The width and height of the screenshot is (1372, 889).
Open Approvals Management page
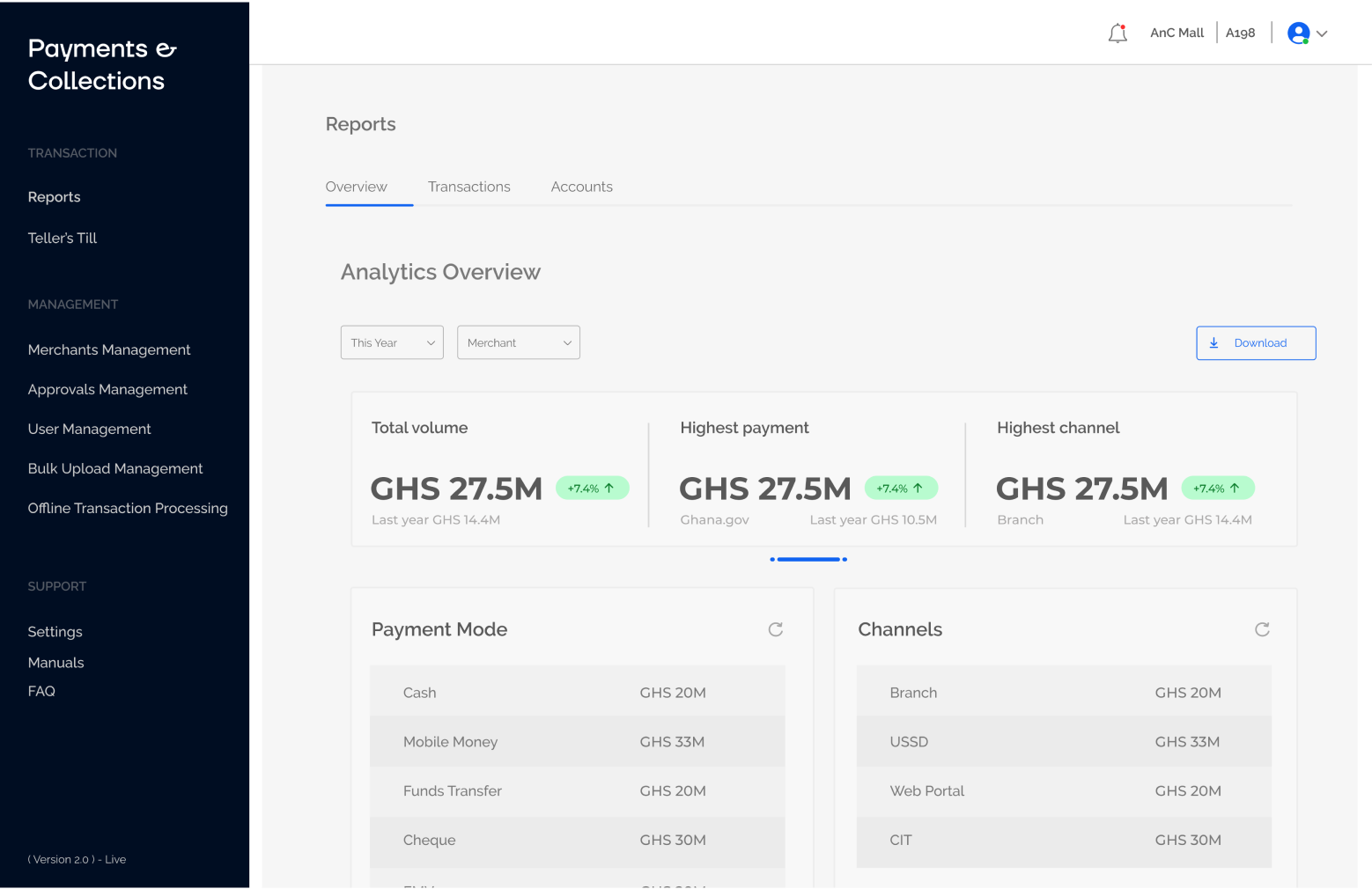[x=107, y=389]
